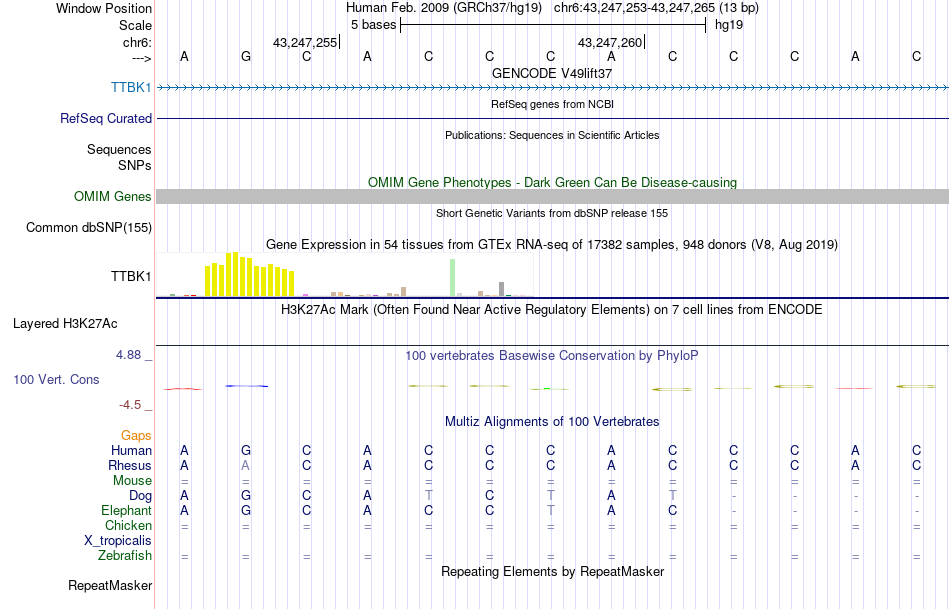Viewport: 950px width, 609px height.
Task: Open the H3K27Ac Mark track title
Action: pos(552,310)
